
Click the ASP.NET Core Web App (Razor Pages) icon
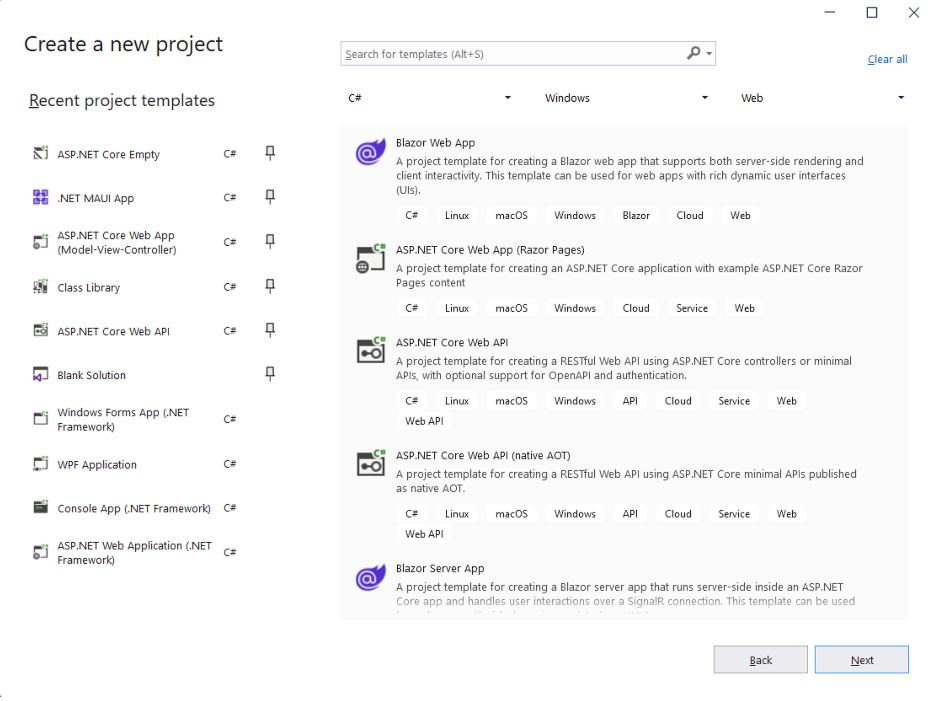[x=370, y=260]
